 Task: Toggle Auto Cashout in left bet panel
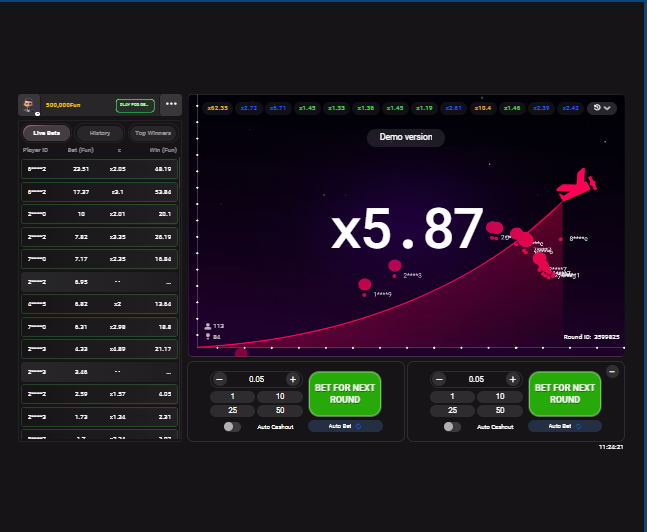point(232,426)
